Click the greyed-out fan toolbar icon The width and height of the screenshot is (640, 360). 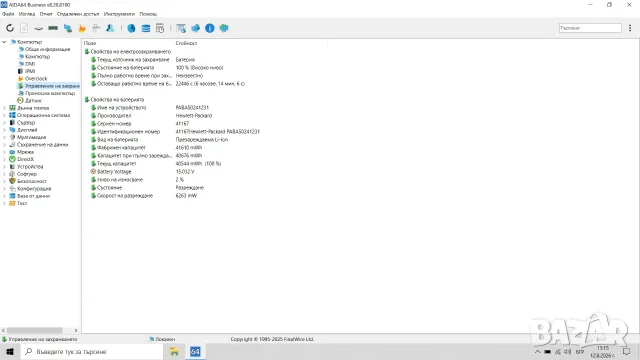[96, 28]
